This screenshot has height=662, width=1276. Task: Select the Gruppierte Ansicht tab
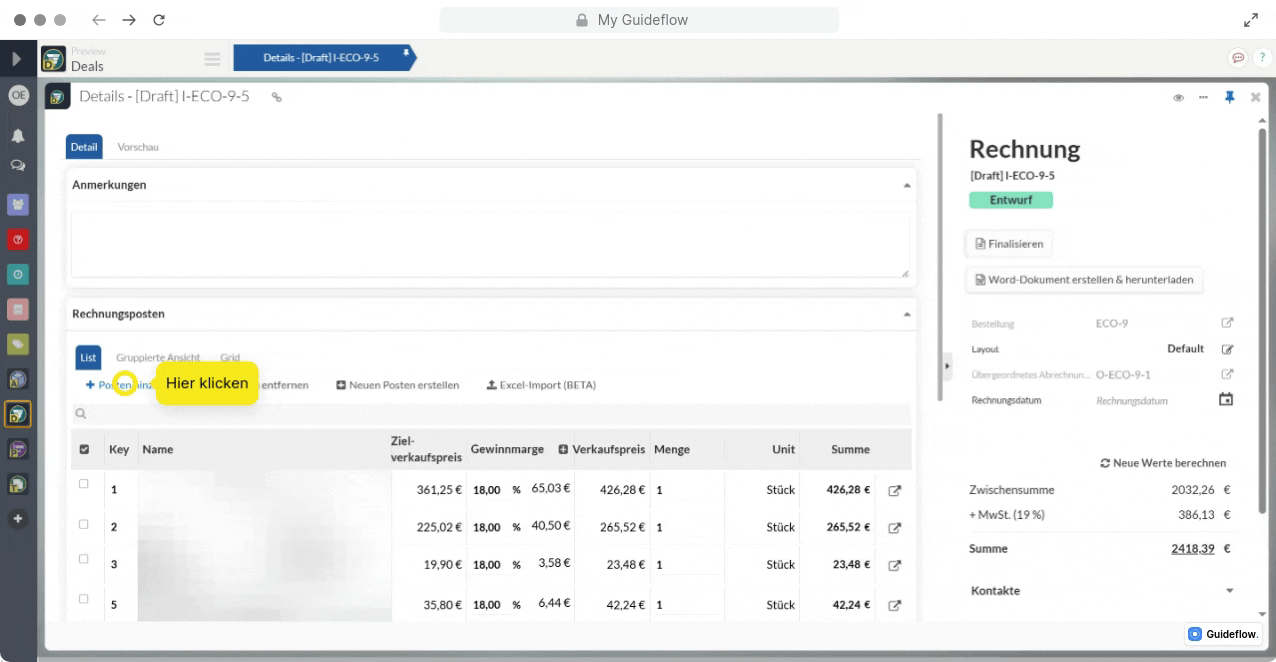pyautogui.click(x=158, y=357)
